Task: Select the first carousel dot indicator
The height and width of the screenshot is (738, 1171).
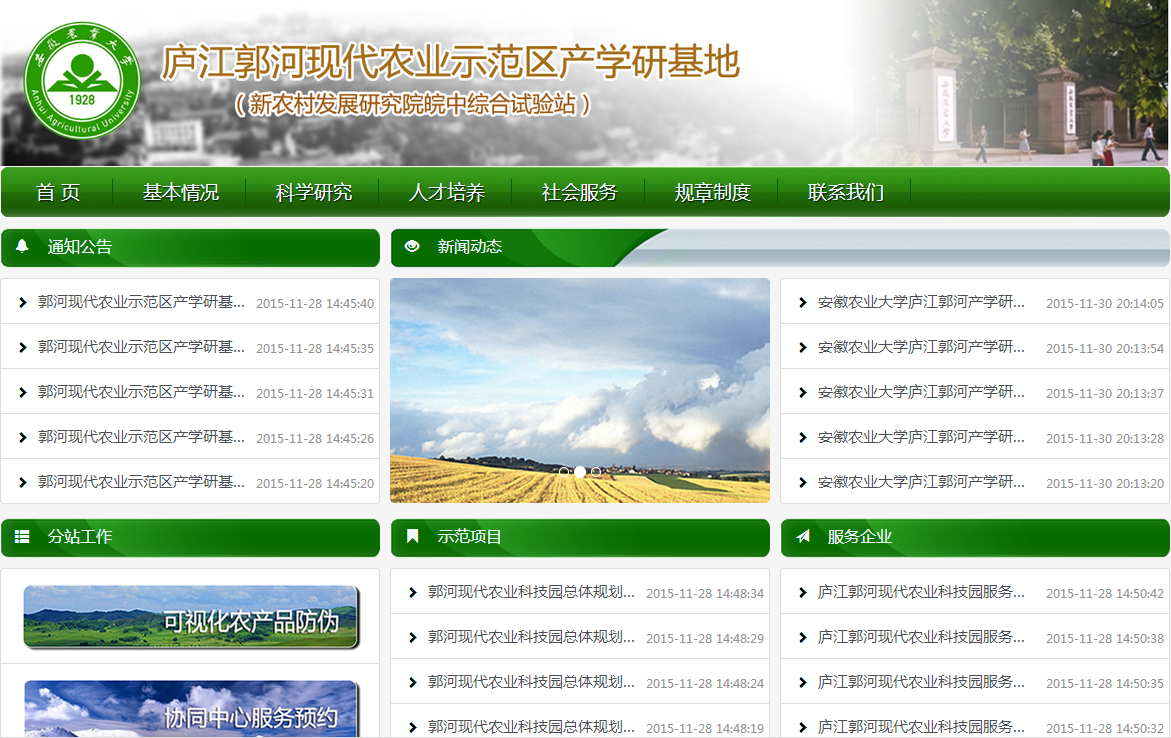Action: click(x=564, y=471)
